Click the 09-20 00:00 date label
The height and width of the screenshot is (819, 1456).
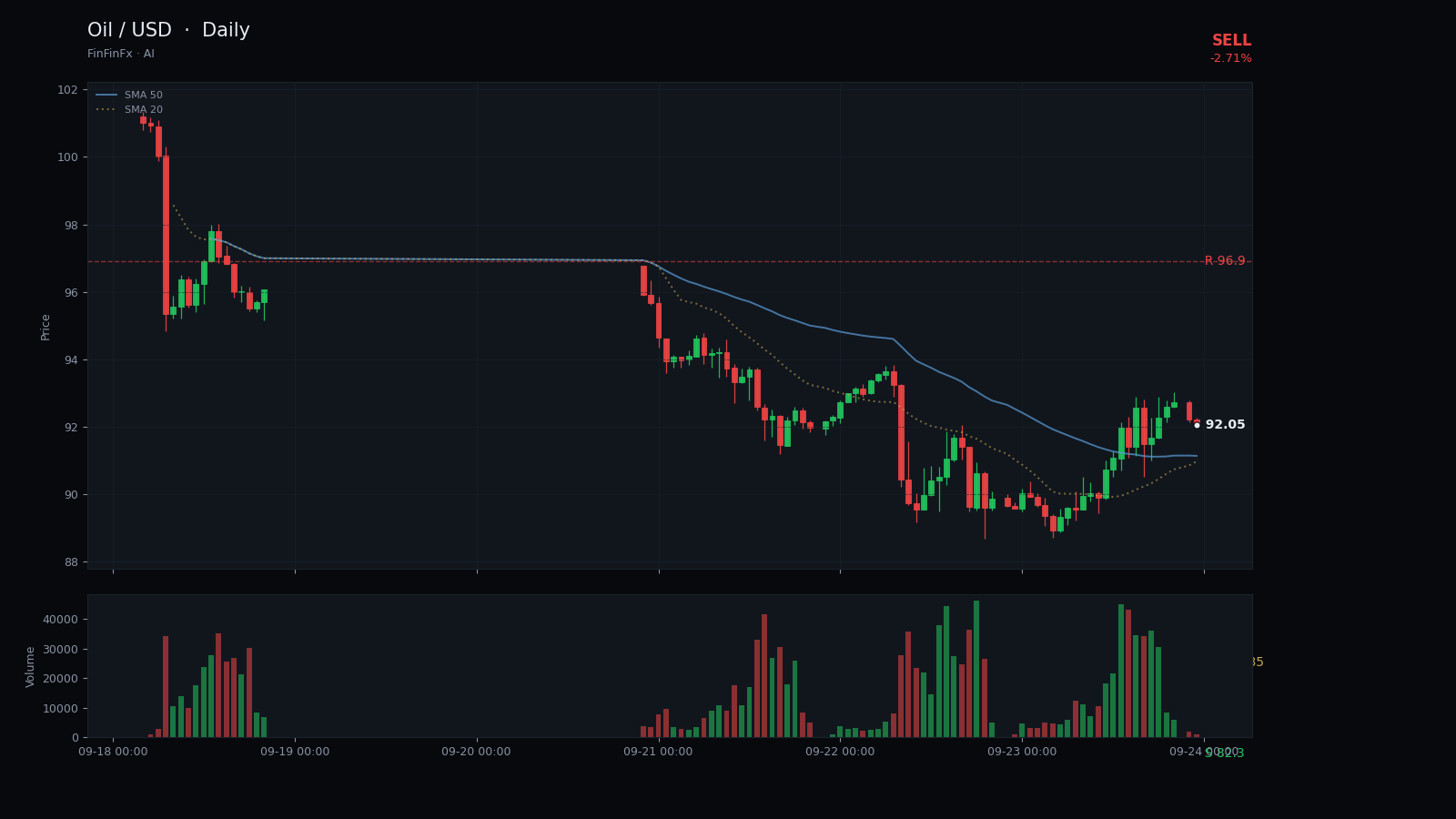(x=477, y=752)
